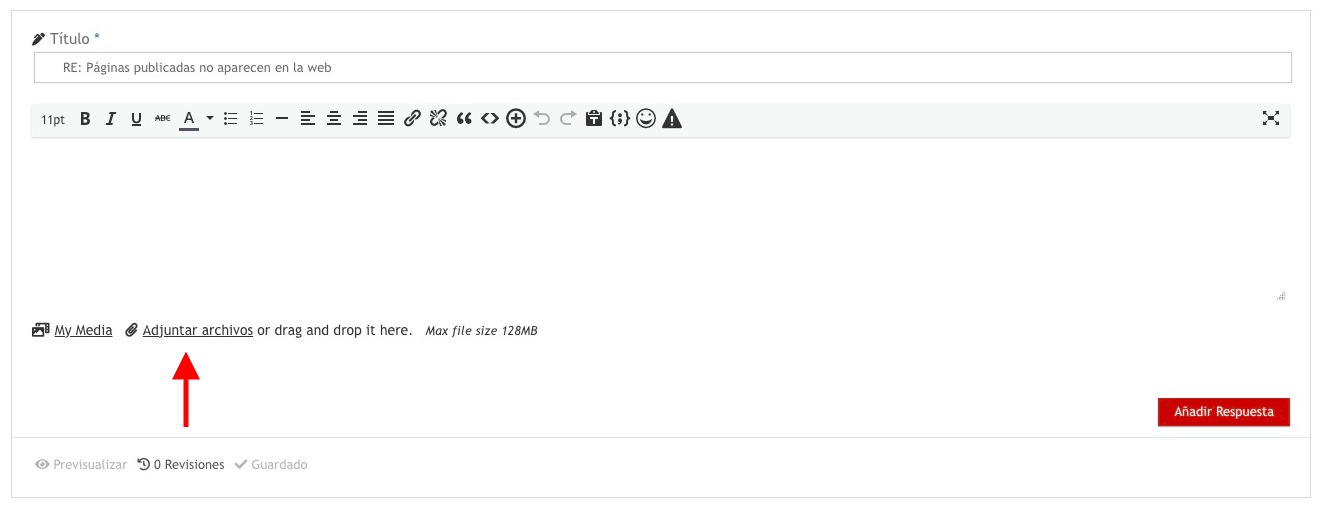
Task: Insert a blockquote
Action: click(464, 119)
